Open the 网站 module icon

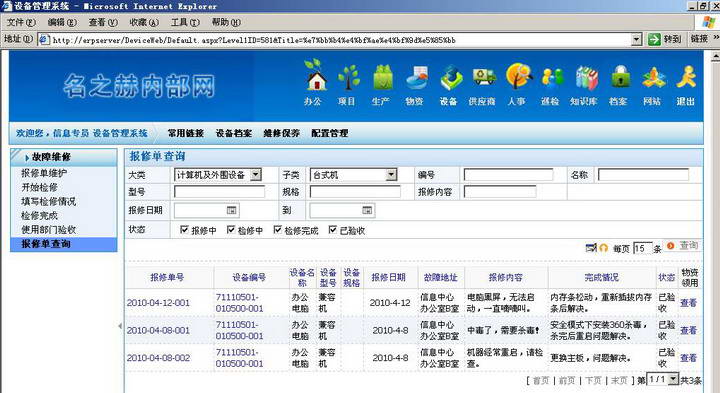653,77
